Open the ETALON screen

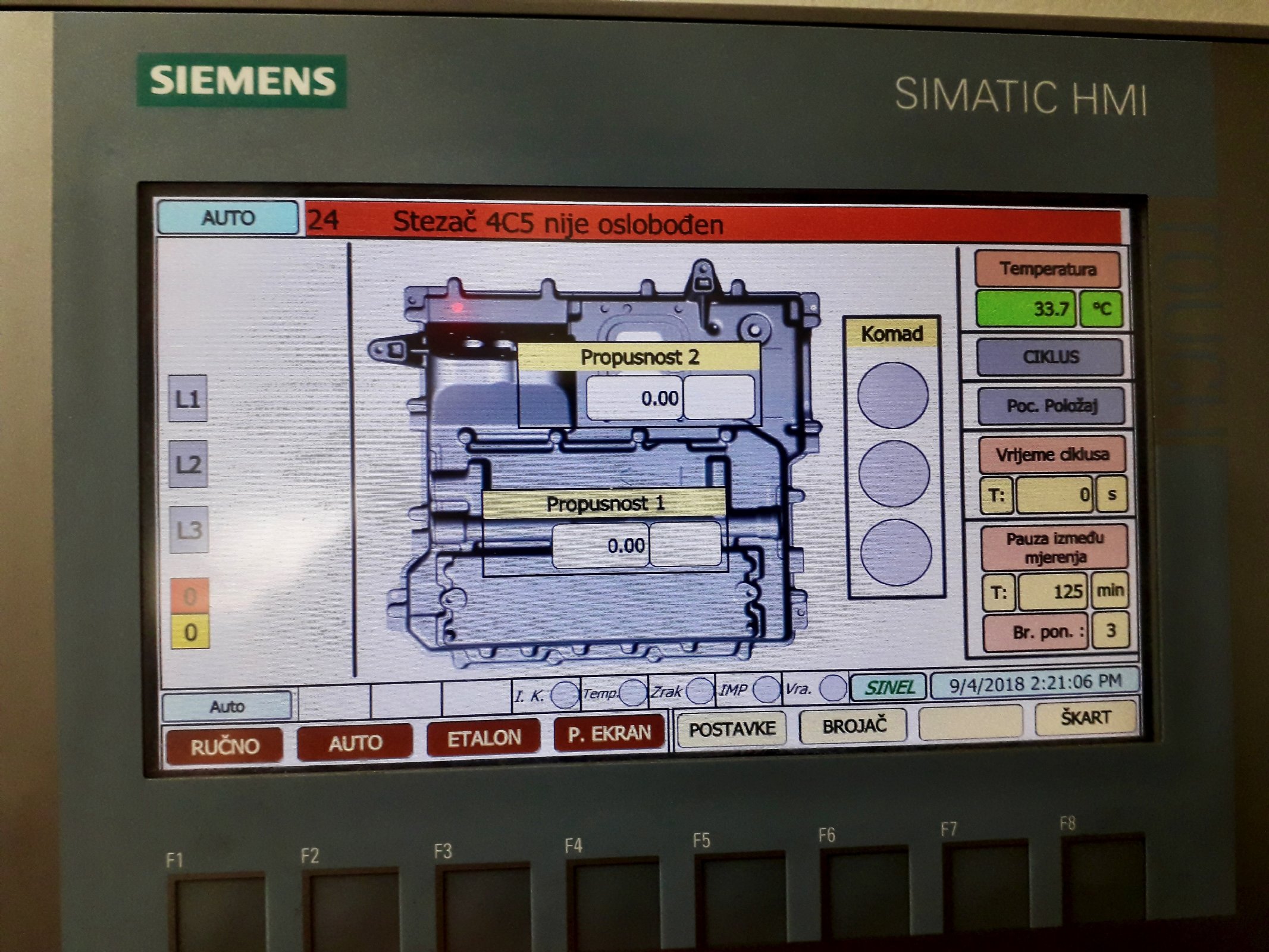484,738
